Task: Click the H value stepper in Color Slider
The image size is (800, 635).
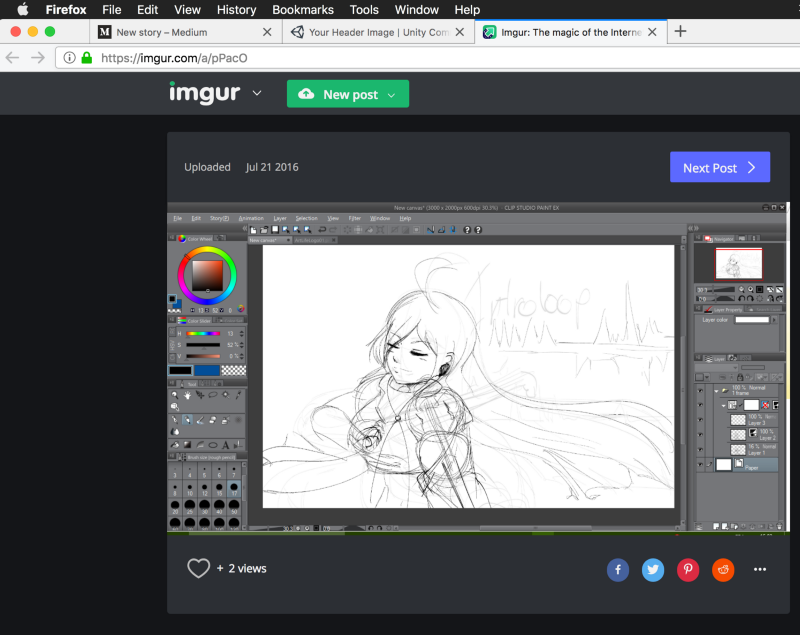Action: (x=242, y=334)
